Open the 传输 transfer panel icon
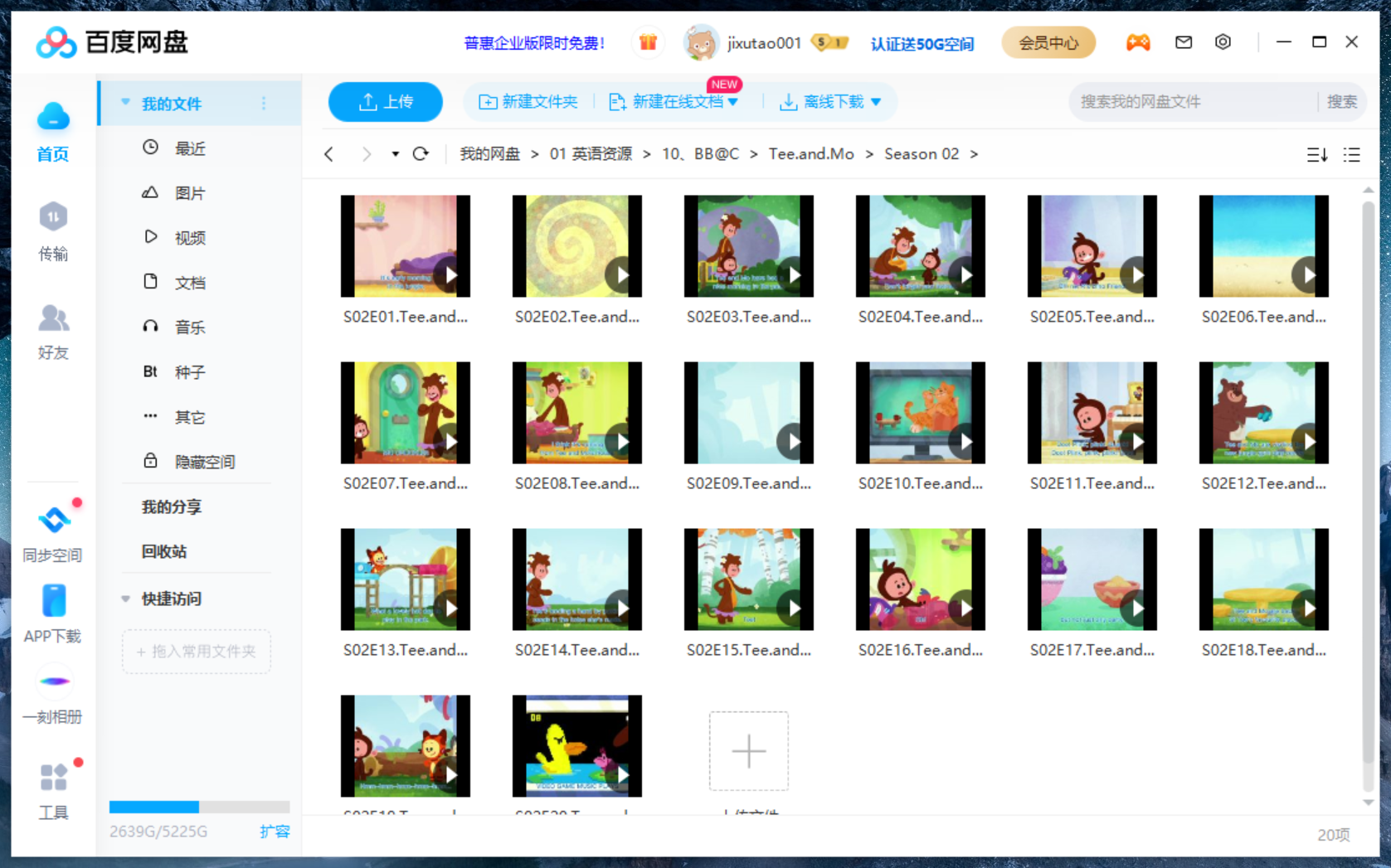1391x868 pixels. [x=53, y=217]
